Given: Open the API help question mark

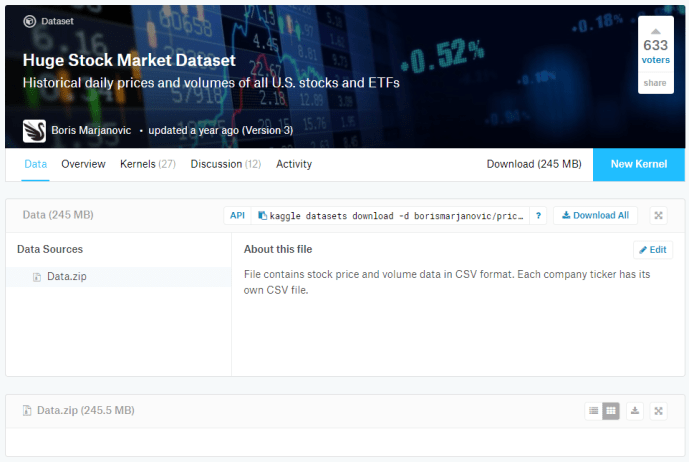Looking at the screenshot, I should click(x=538, y=215).
